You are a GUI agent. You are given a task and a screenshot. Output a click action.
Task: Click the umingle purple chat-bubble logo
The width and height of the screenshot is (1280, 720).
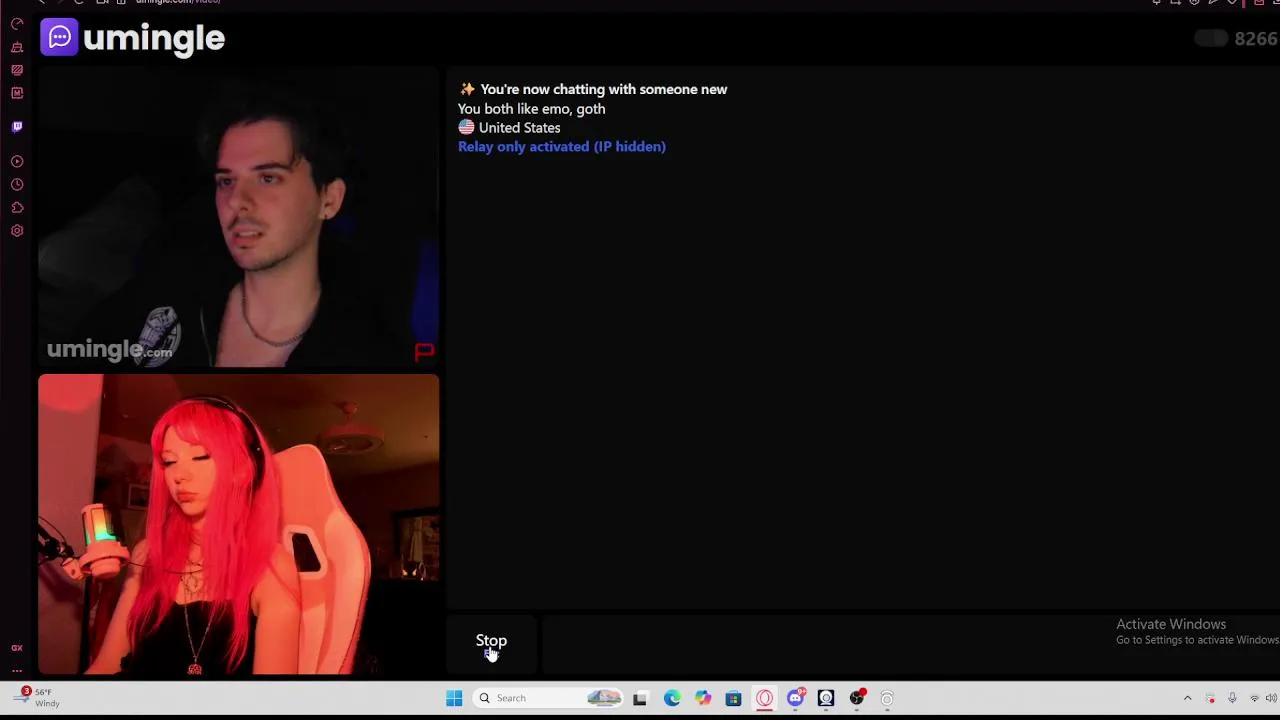(59, 38)
